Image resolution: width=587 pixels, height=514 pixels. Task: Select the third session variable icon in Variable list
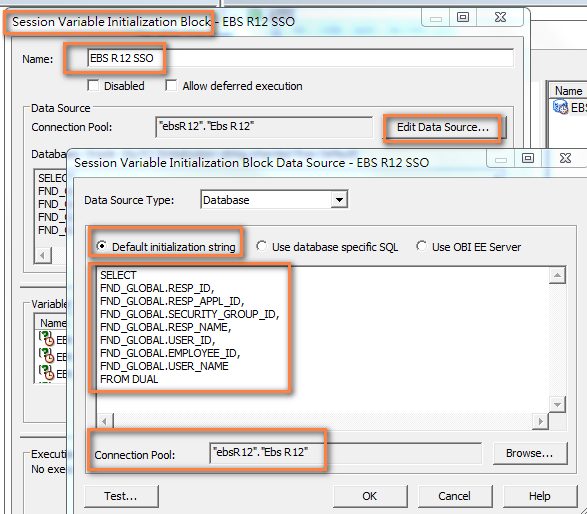(46, 372)
